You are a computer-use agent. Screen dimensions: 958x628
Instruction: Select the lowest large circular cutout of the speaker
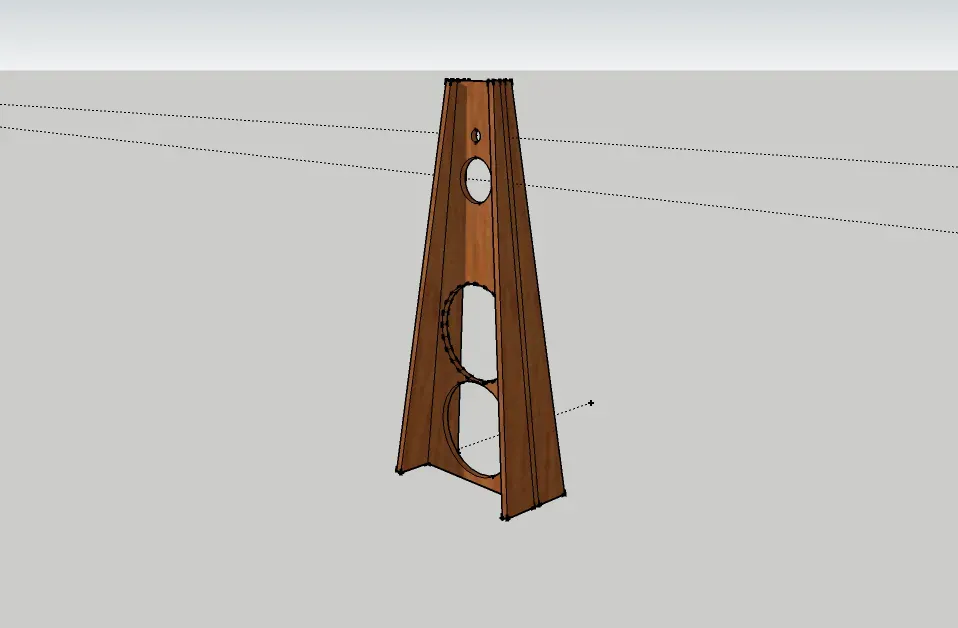(x=472, y=429)
